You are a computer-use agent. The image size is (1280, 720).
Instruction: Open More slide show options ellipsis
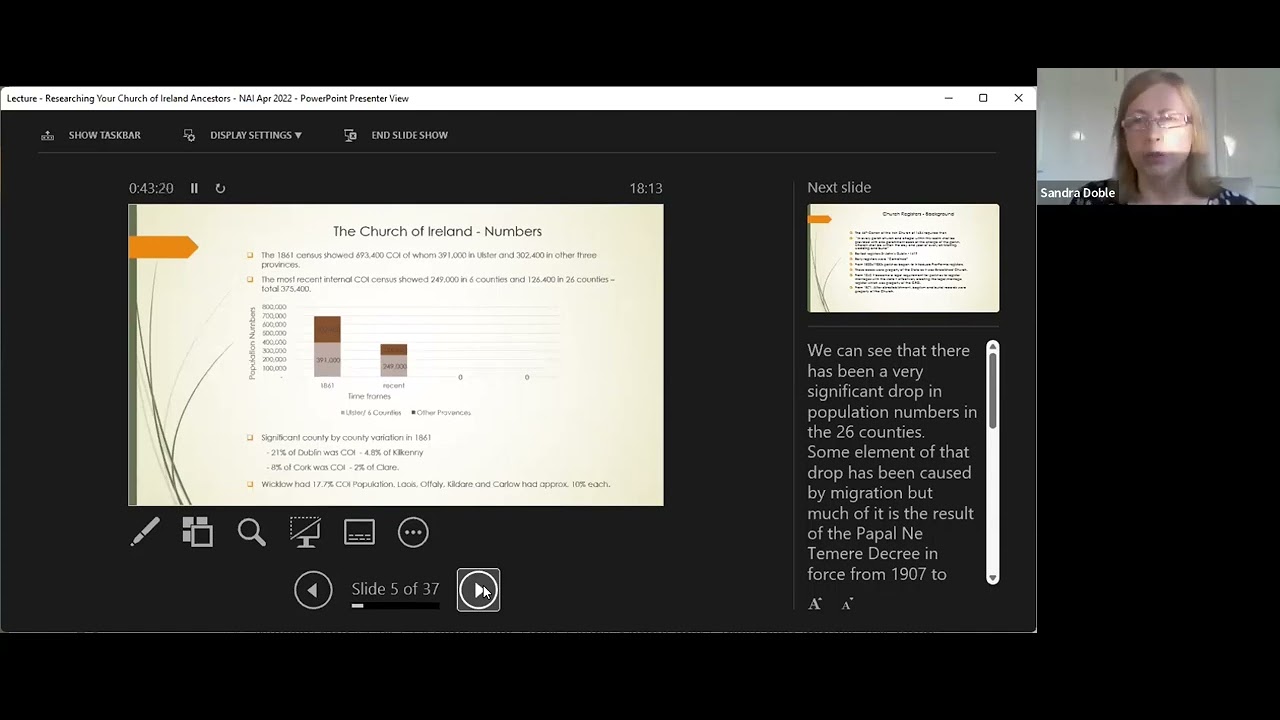tap(413, 532)
